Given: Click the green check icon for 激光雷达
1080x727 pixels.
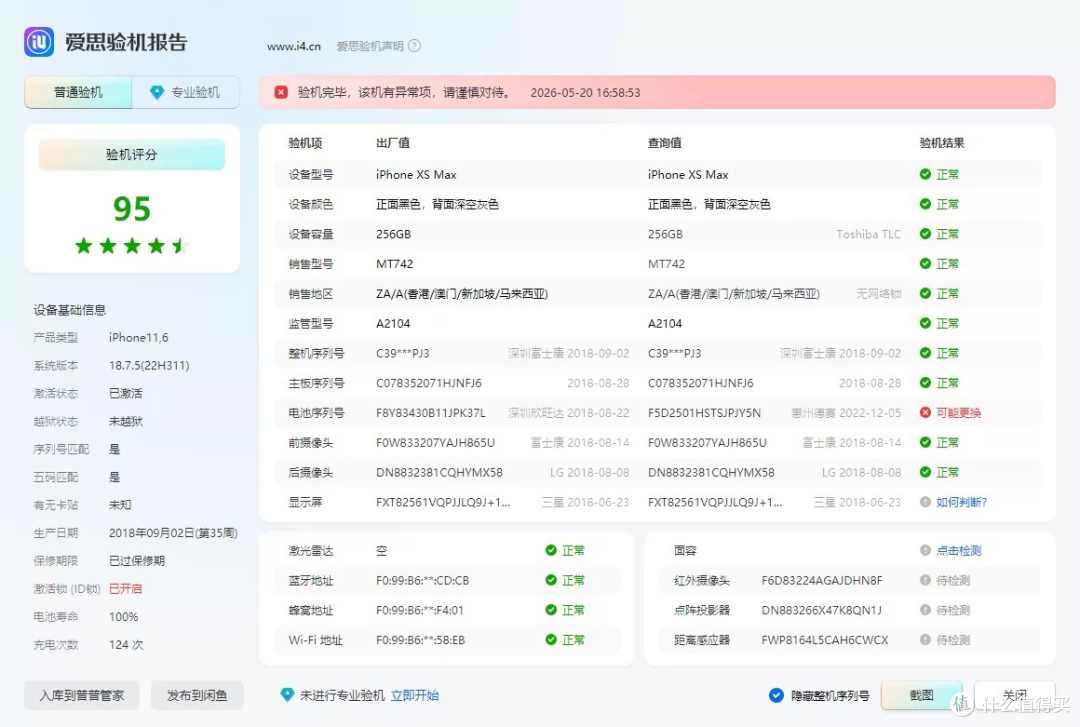Looking at the screenshot, I should 550,550.
